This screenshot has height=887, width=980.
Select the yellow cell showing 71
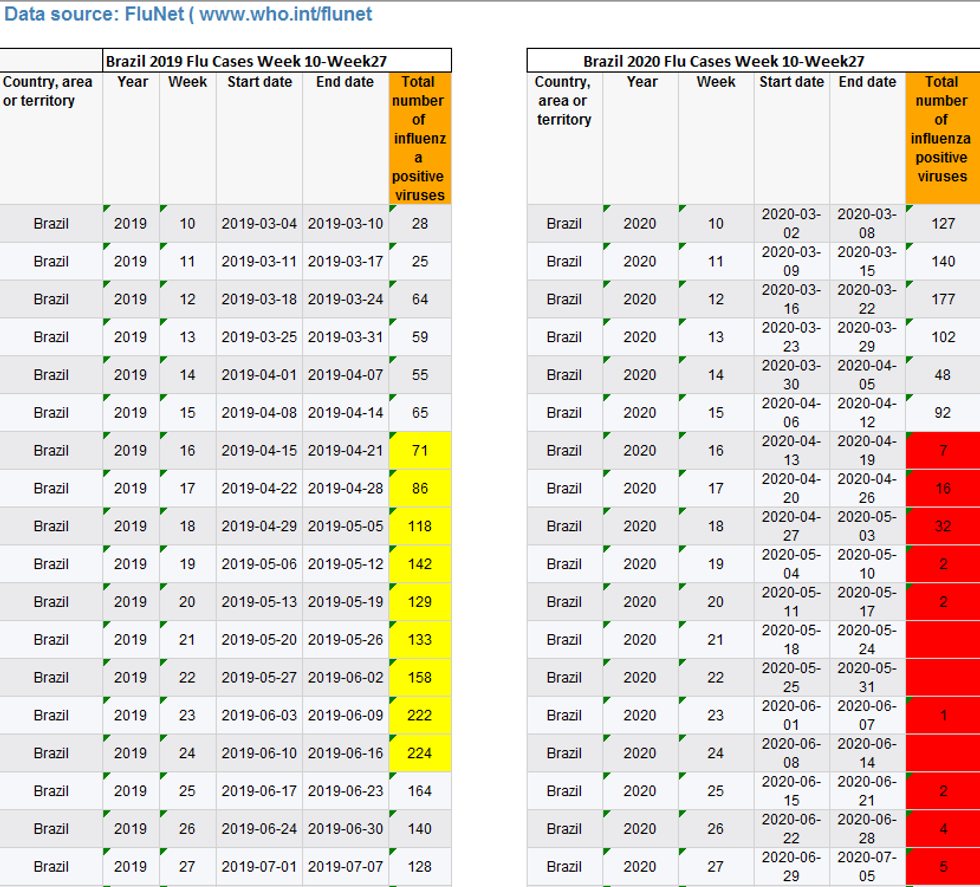tap(419, 450)
